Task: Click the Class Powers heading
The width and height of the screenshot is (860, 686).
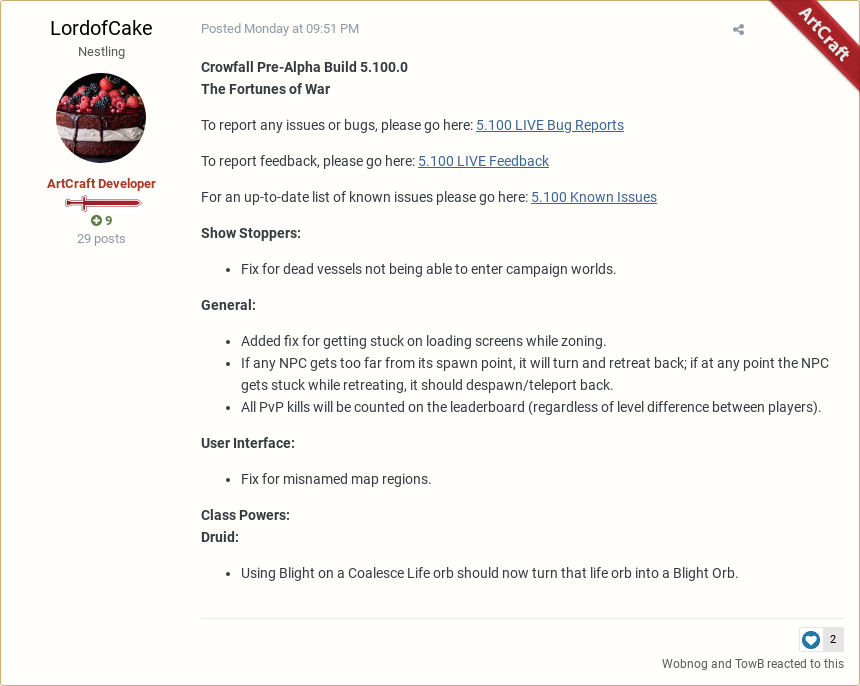Action: 245,515
